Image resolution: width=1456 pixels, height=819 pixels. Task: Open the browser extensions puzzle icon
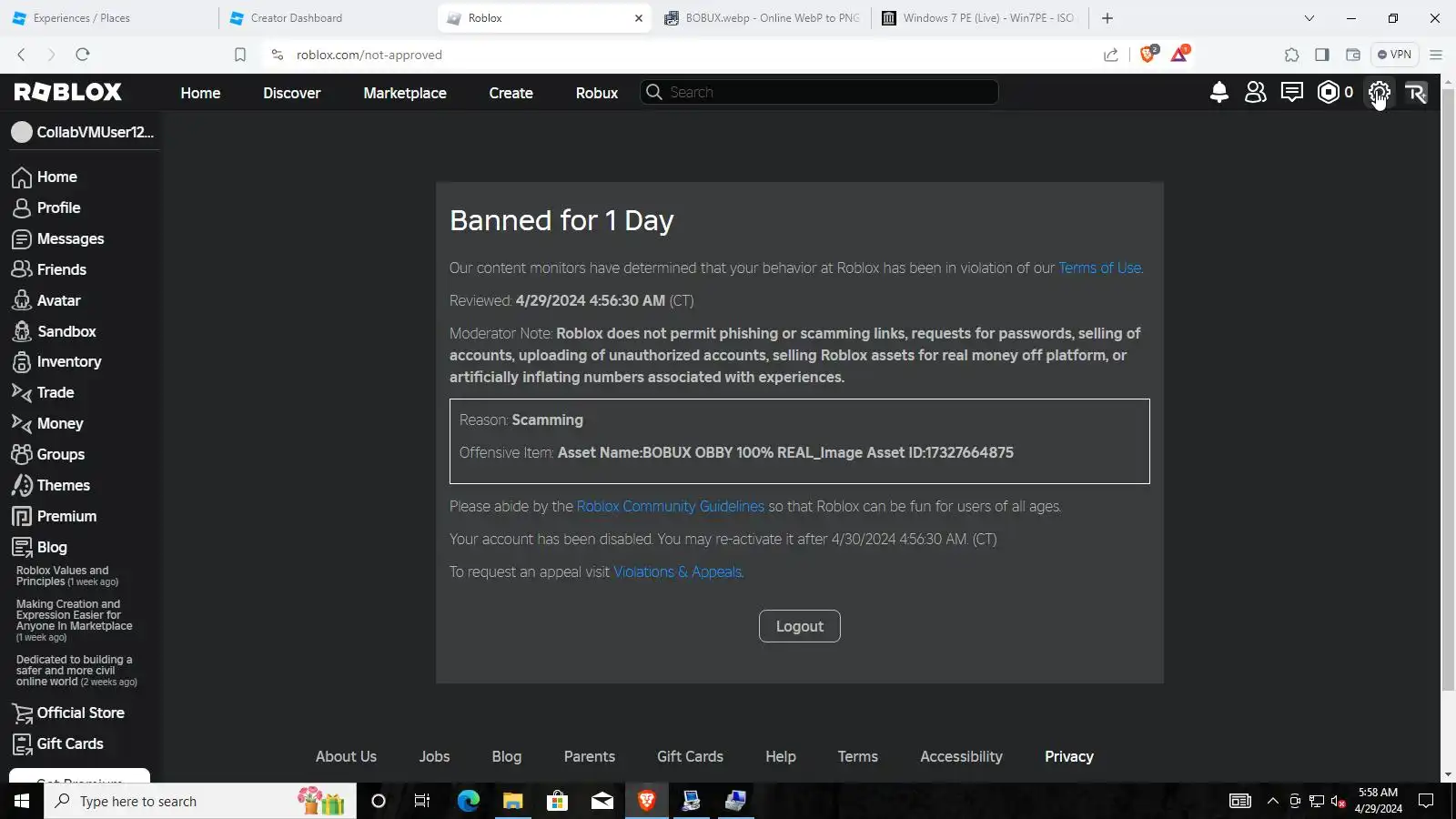click(x=1291, y=55)
